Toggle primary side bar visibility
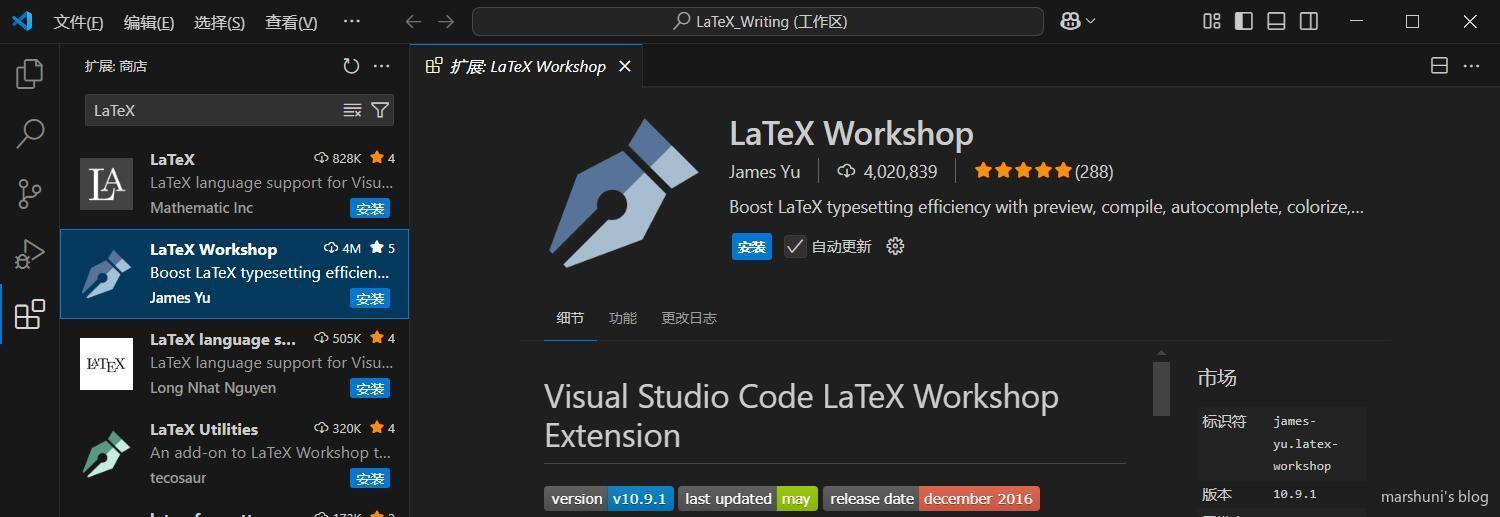The image size is (1500, 517). tap(1244, 21)
